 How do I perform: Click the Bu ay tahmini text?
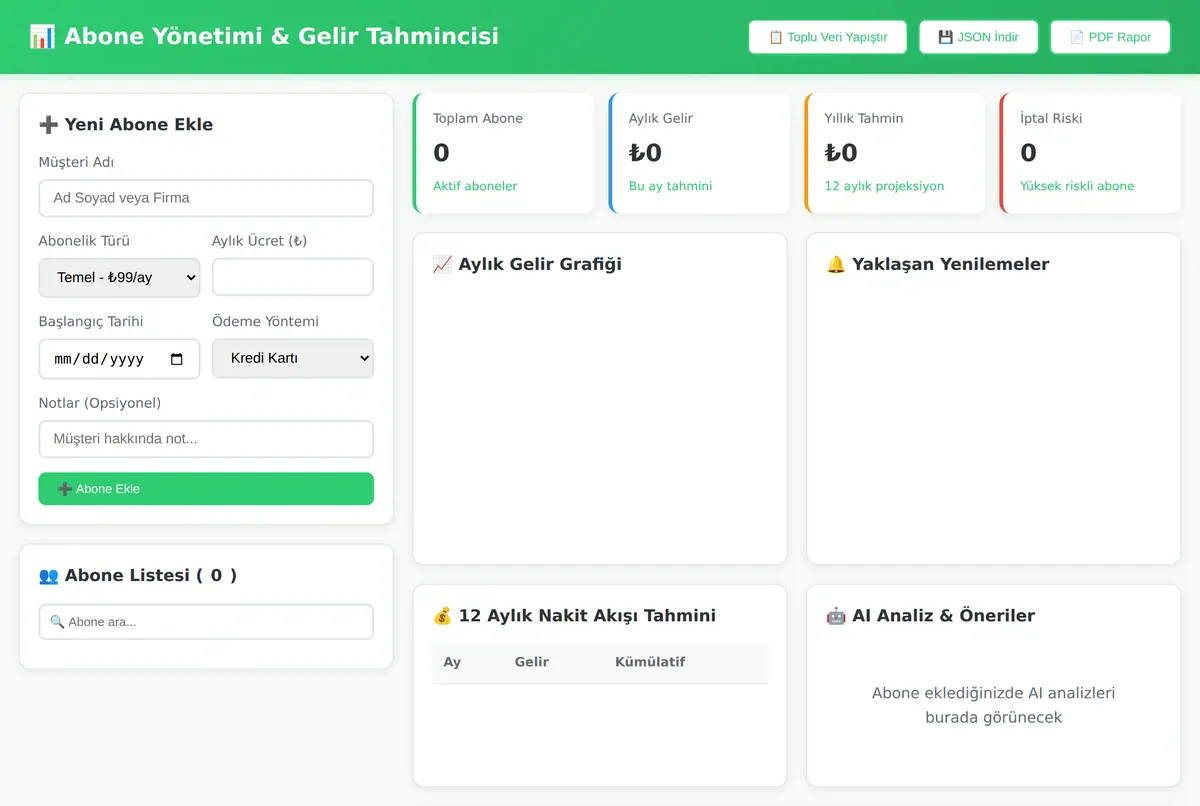point(670,186)
